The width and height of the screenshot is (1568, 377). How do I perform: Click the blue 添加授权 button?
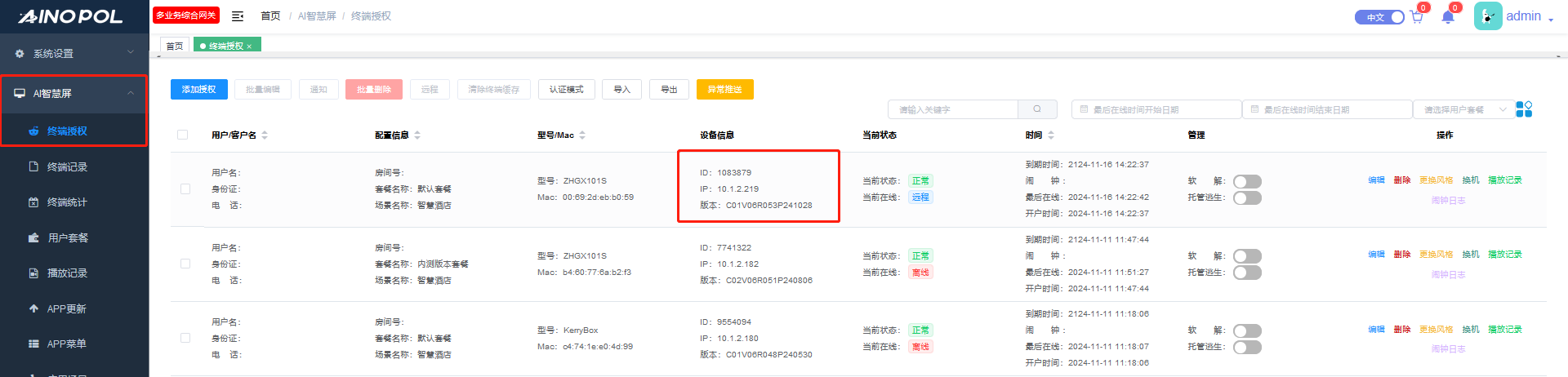(198, 90)
